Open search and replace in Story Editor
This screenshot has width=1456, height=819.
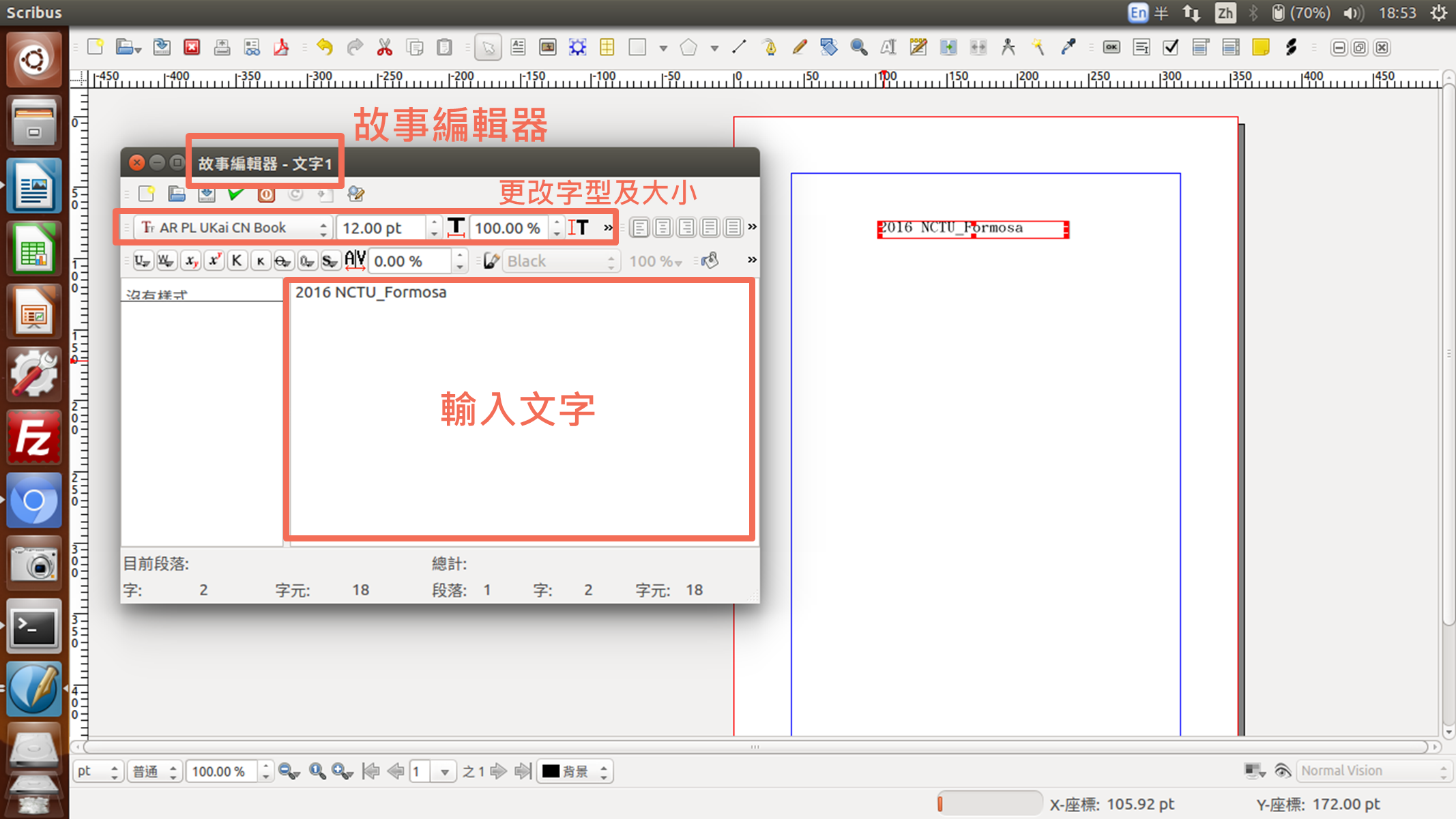coord(355,194)
